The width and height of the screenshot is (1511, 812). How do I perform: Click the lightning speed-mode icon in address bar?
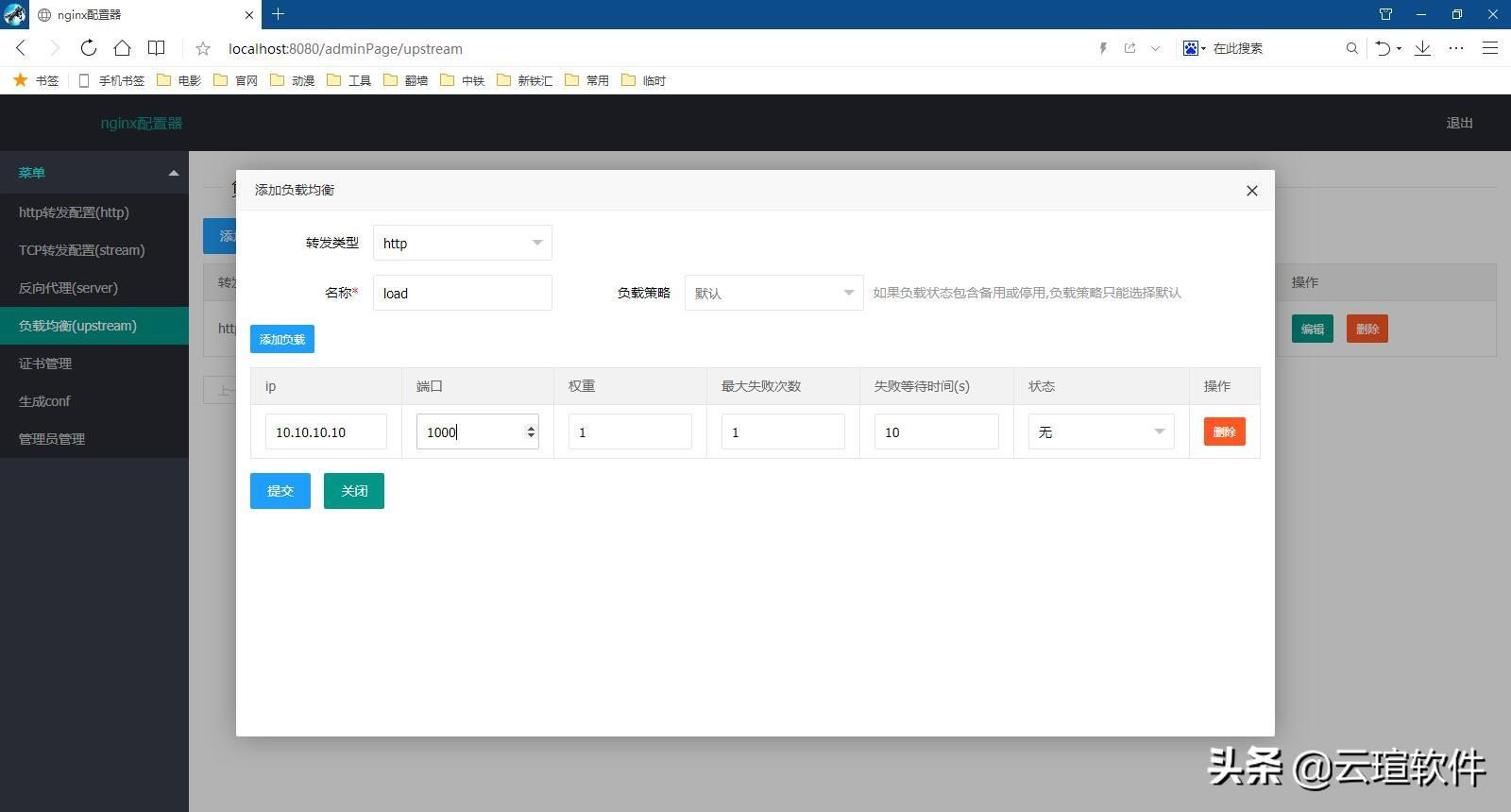tap(1103, 48)
